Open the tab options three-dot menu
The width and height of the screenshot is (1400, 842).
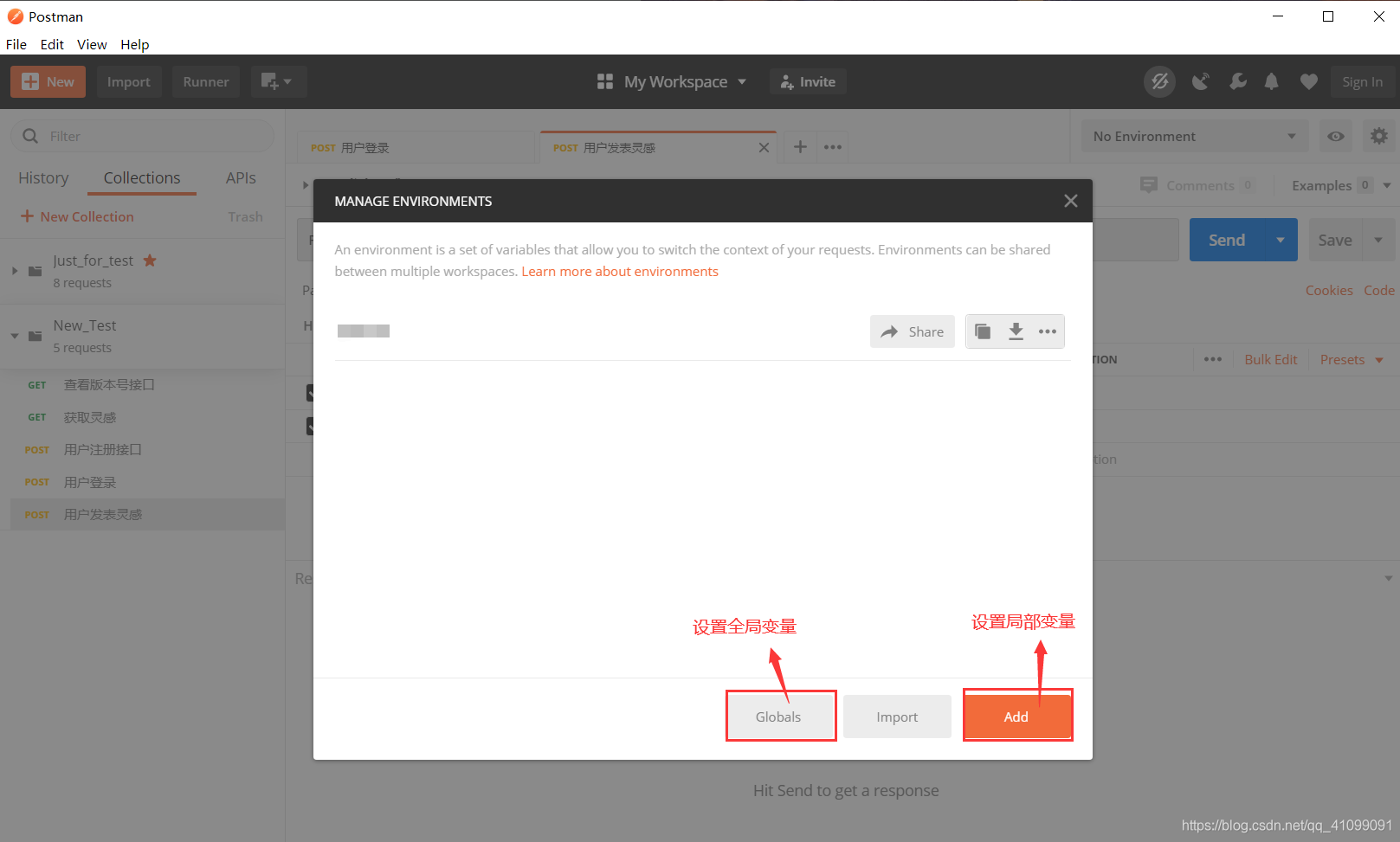(x=833, y=147)
